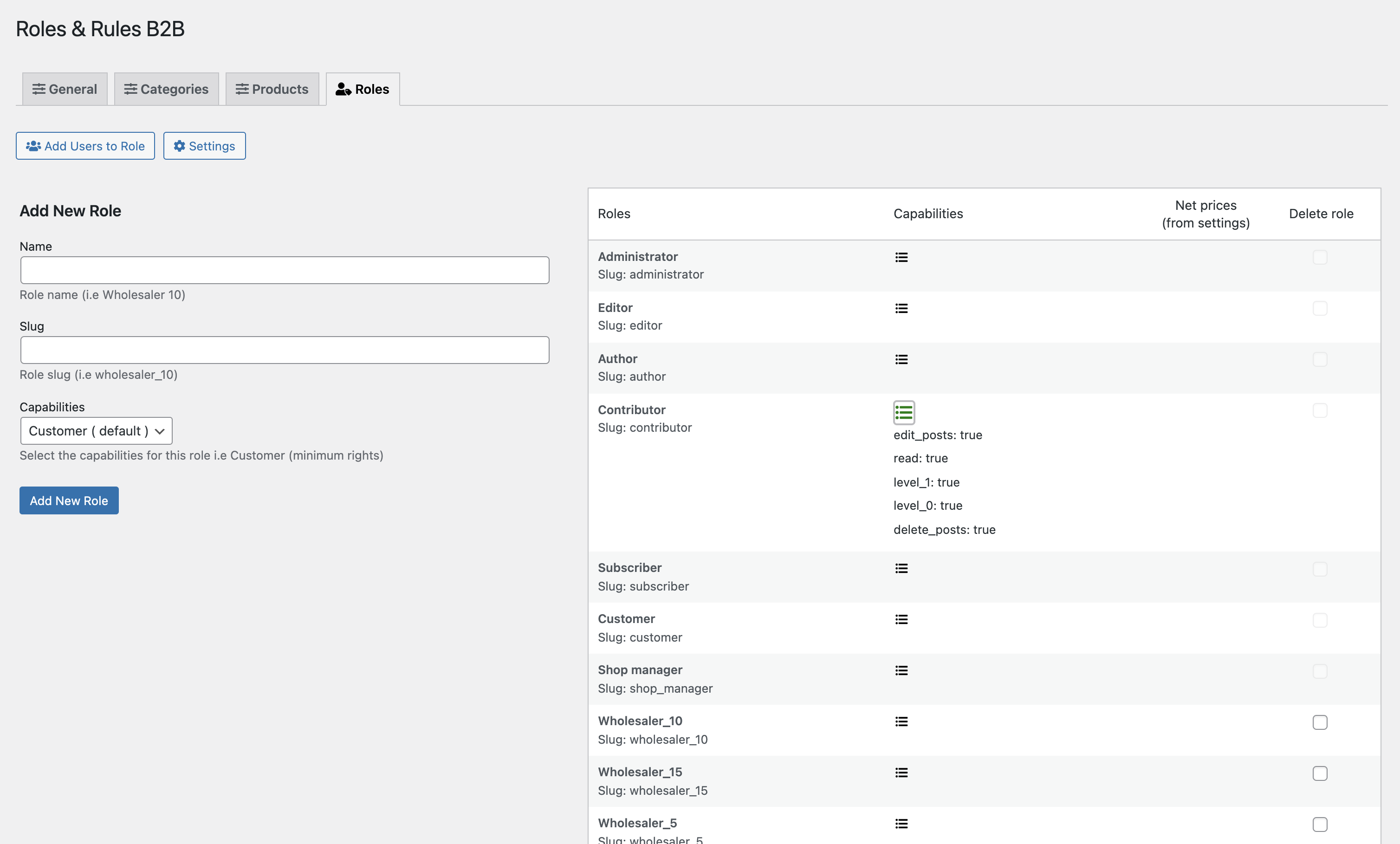
Task: Show Shop manager capabilities list icon
Action: [x=901, y=671]
